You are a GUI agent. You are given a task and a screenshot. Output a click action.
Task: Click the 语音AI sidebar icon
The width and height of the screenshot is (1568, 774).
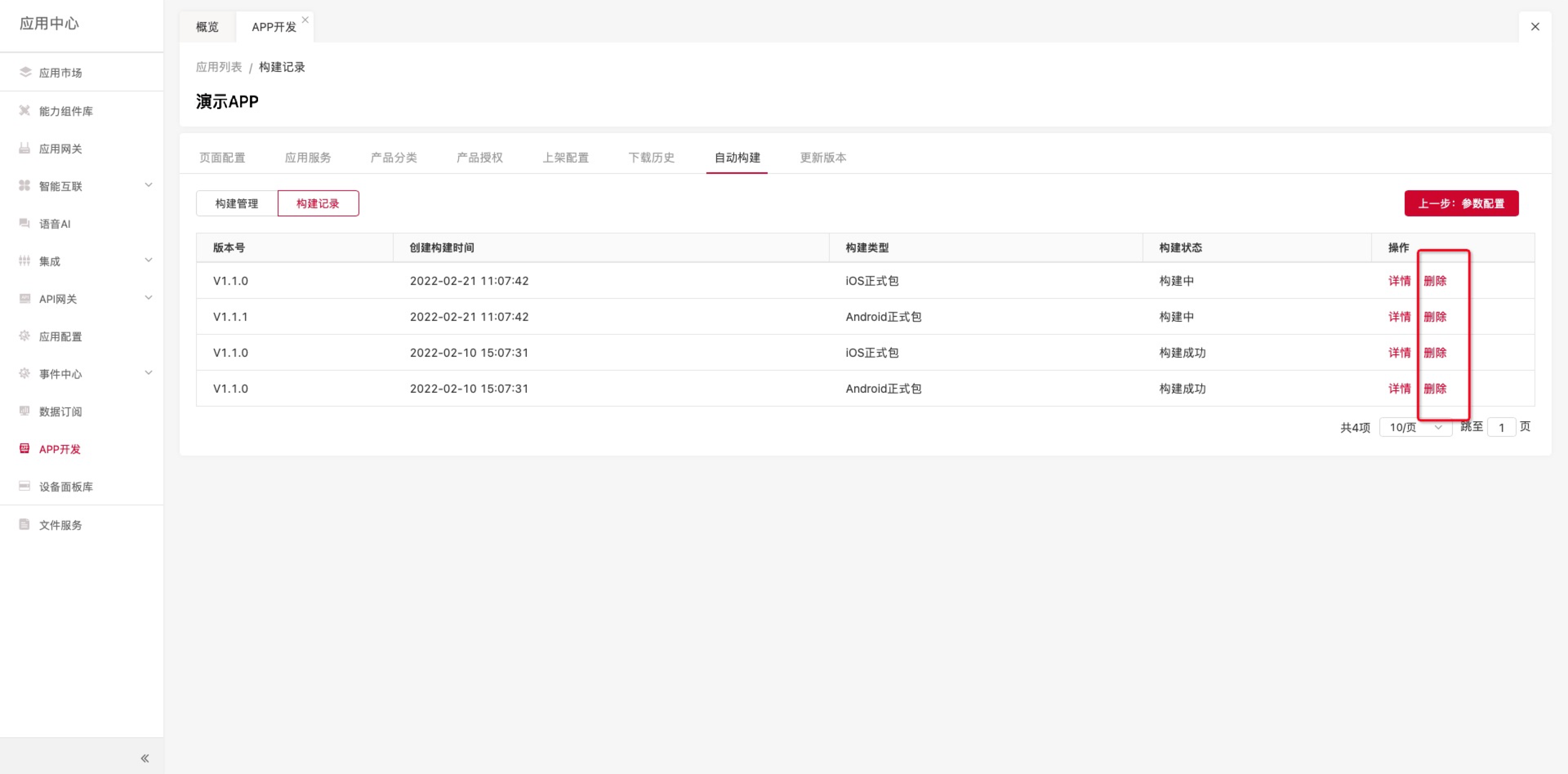click(24, 223)
